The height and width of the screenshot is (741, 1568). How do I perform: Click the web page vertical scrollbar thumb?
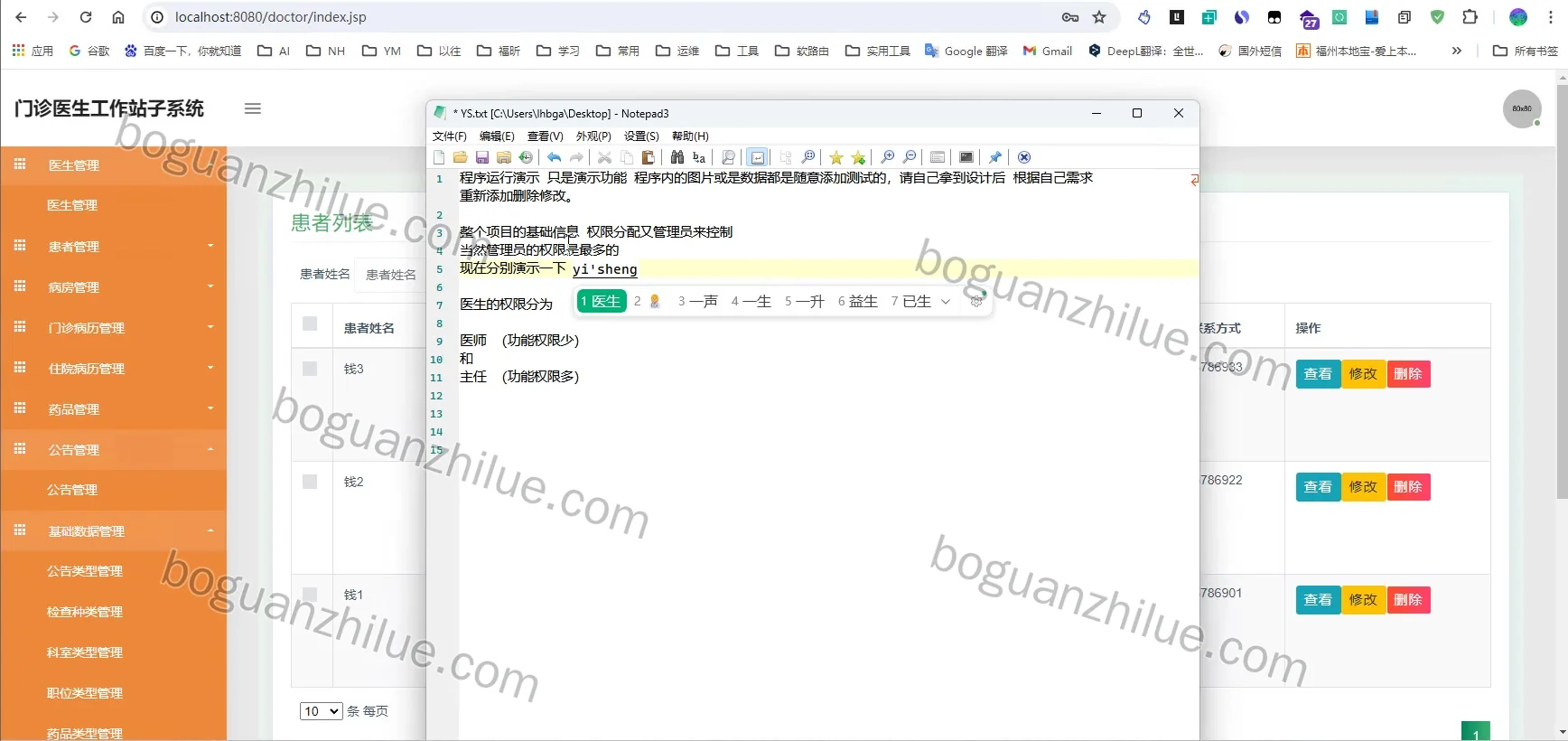point(1563,291)
